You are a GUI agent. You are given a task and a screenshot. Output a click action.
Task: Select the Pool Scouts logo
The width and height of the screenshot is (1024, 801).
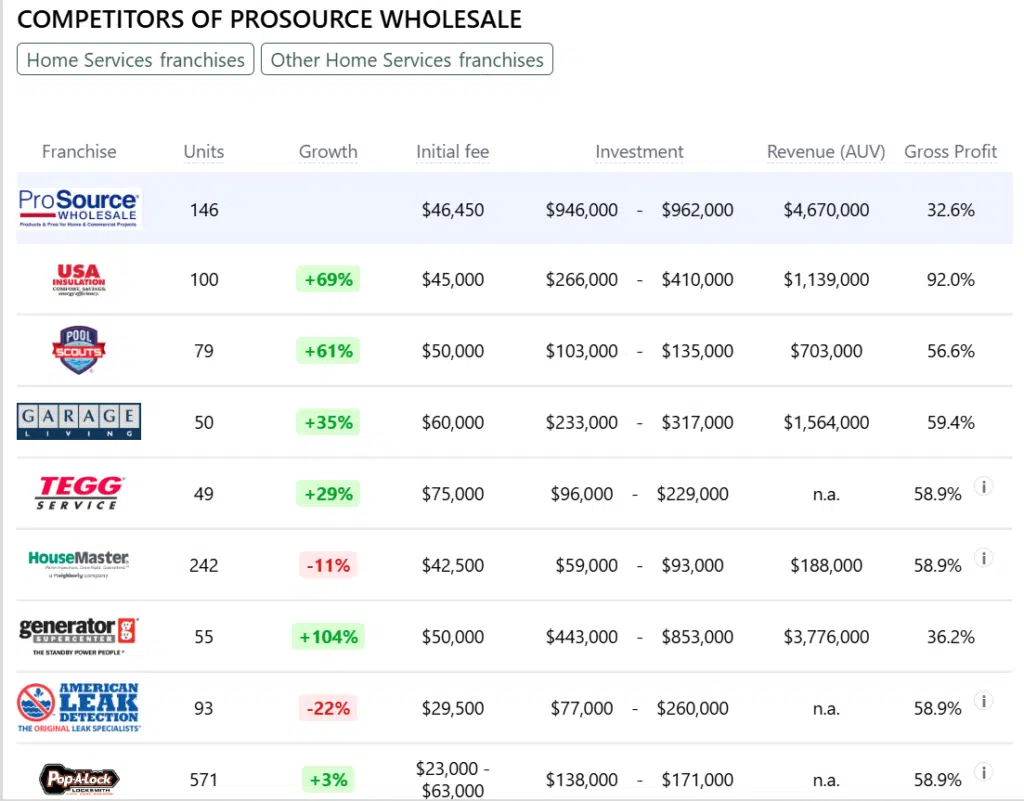(79, 350)
